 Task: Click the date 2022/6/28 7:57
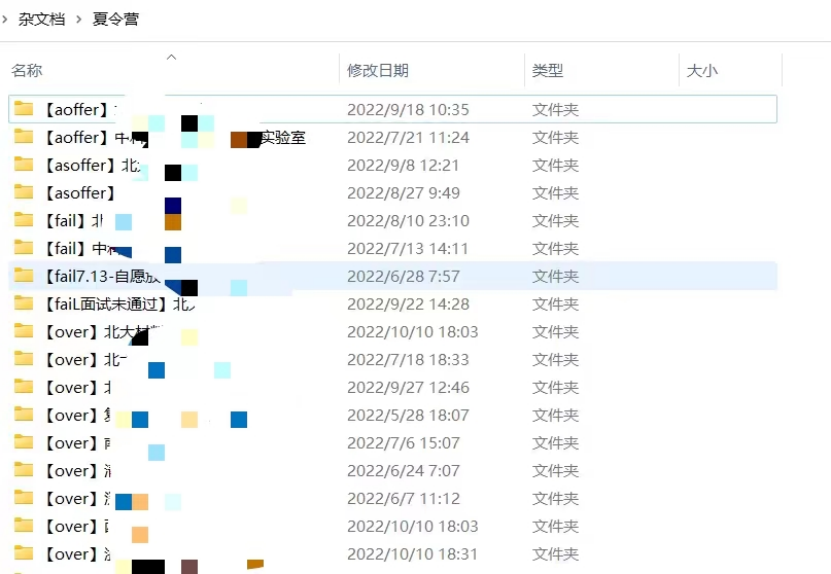point(403,276)
